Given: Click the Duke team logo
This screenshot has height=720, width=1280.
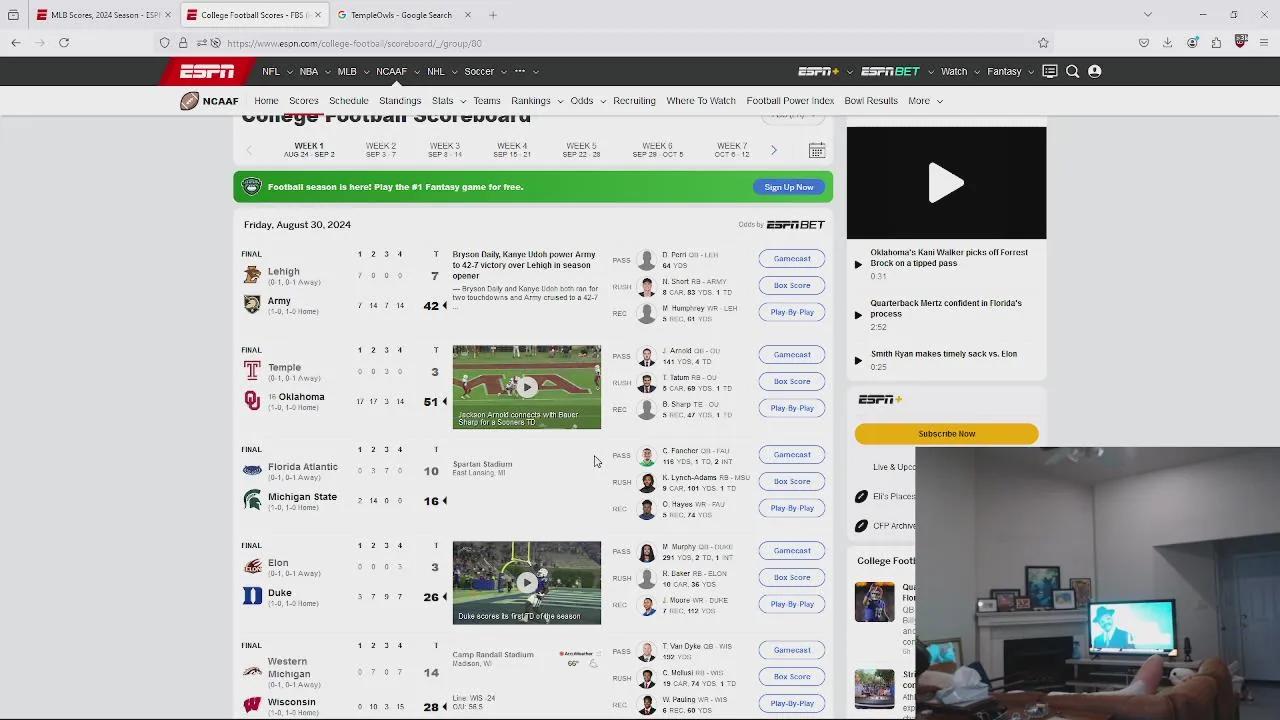Looking at the screenshot, I should 252,596.
